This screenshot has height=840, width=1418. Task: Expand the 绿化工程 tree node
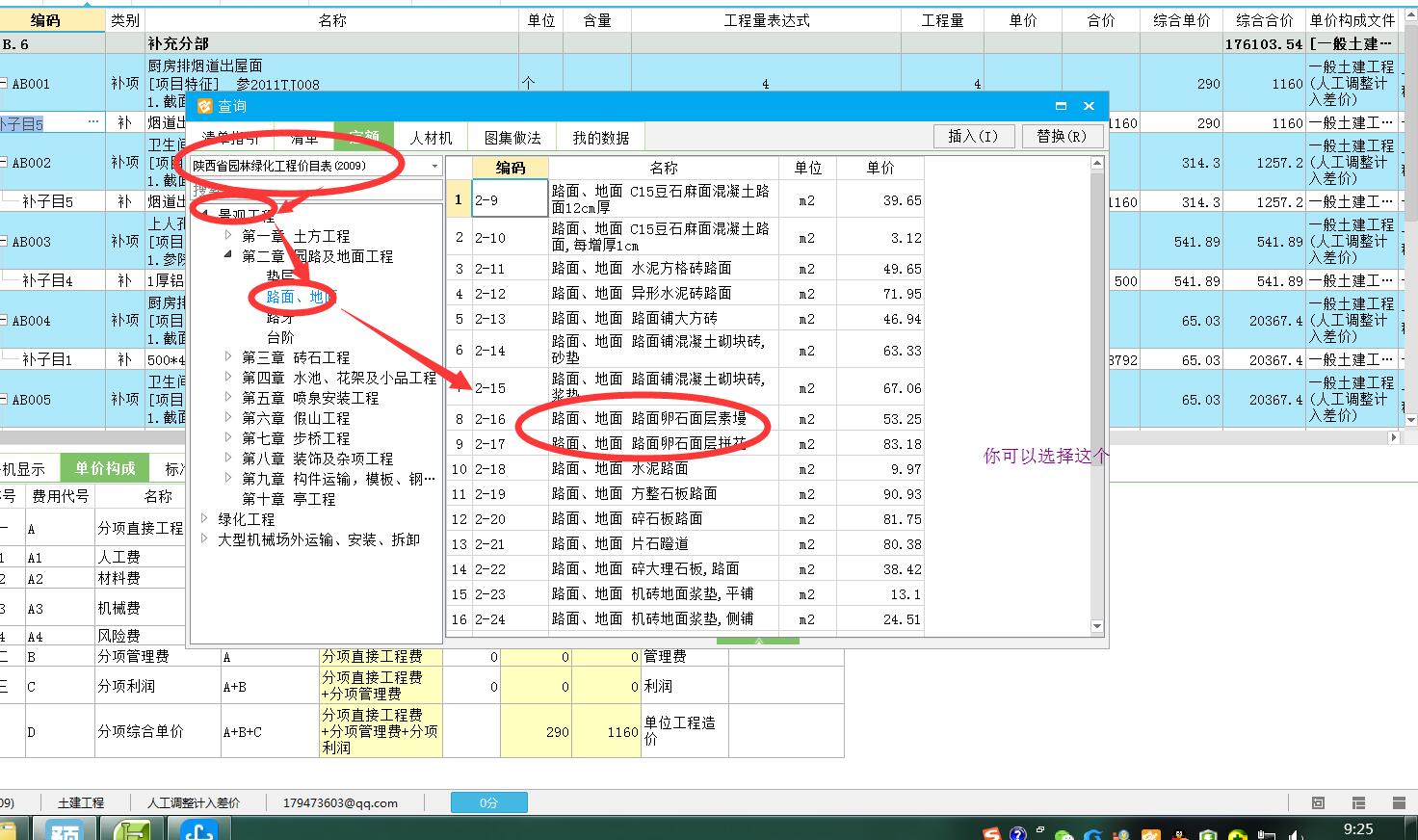[204, 518]
